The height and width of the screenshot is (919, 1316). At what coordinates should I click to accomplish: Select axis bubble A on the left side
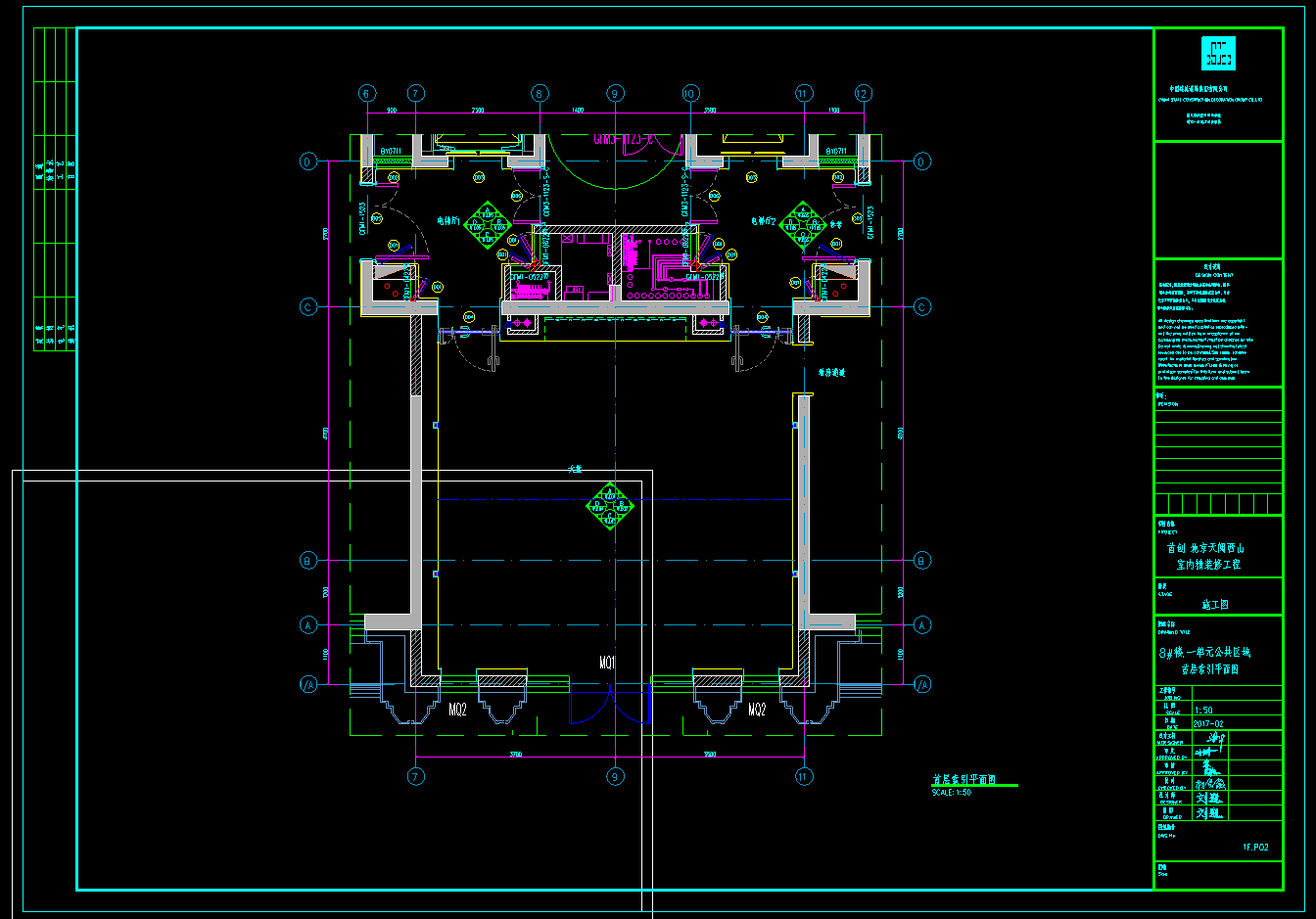click(x=308, y=624)
